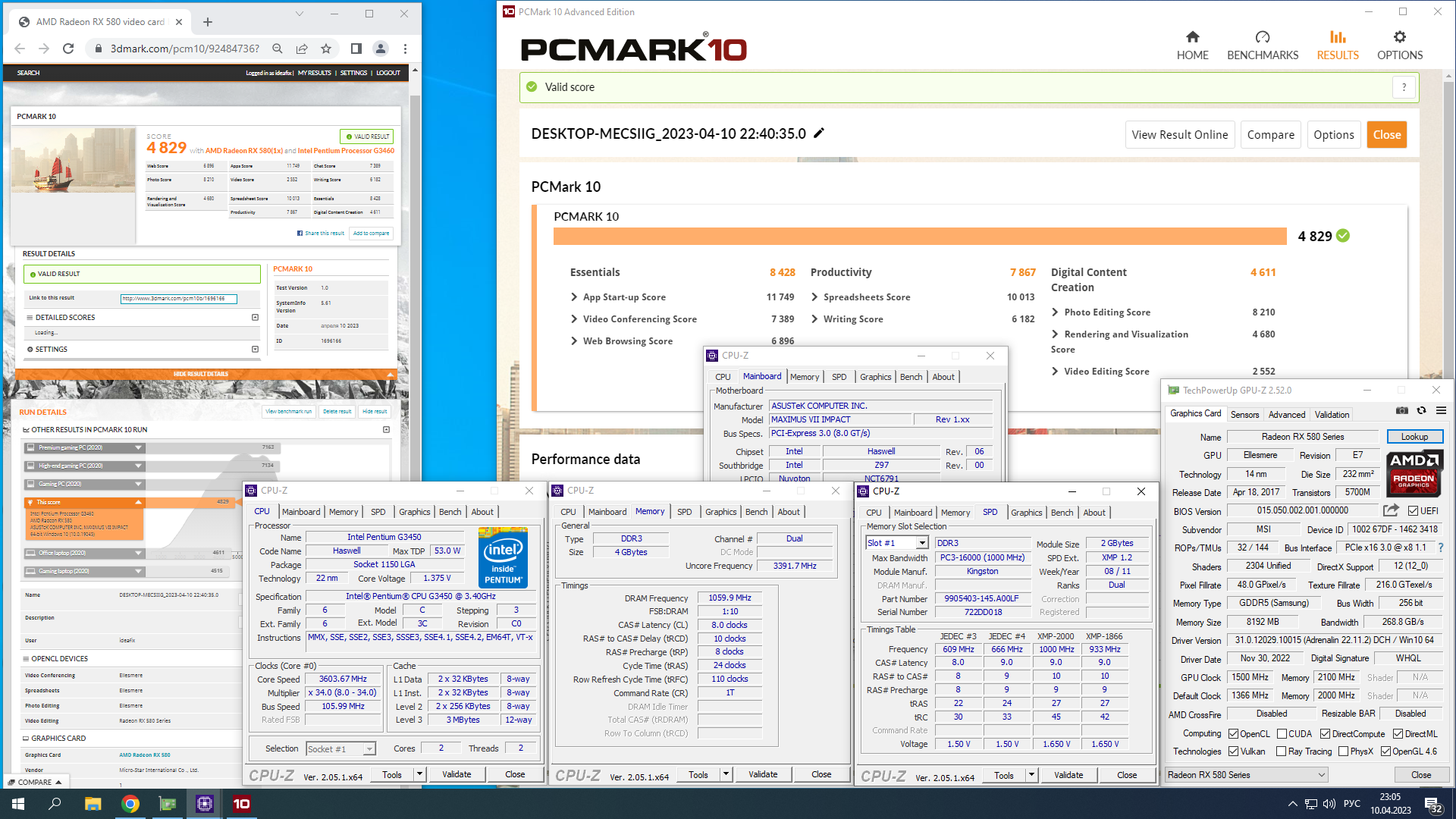
Task: Click Validate in the CPU-Z SPD window
Action: [x=1068, y=774]
